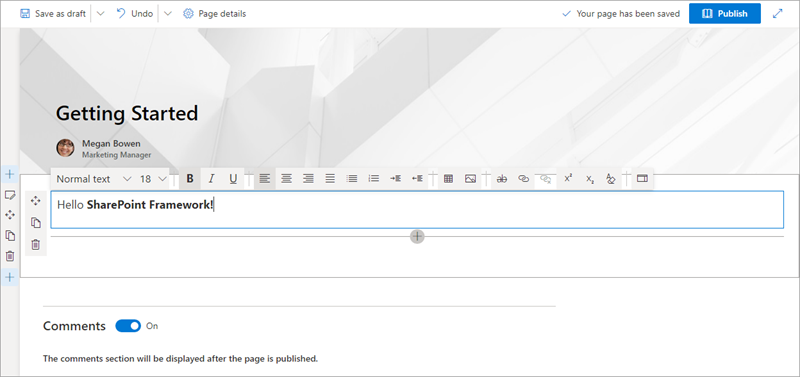Decrease text indent
The height and width of the screenshot is (377, 800).
(417, 179)
